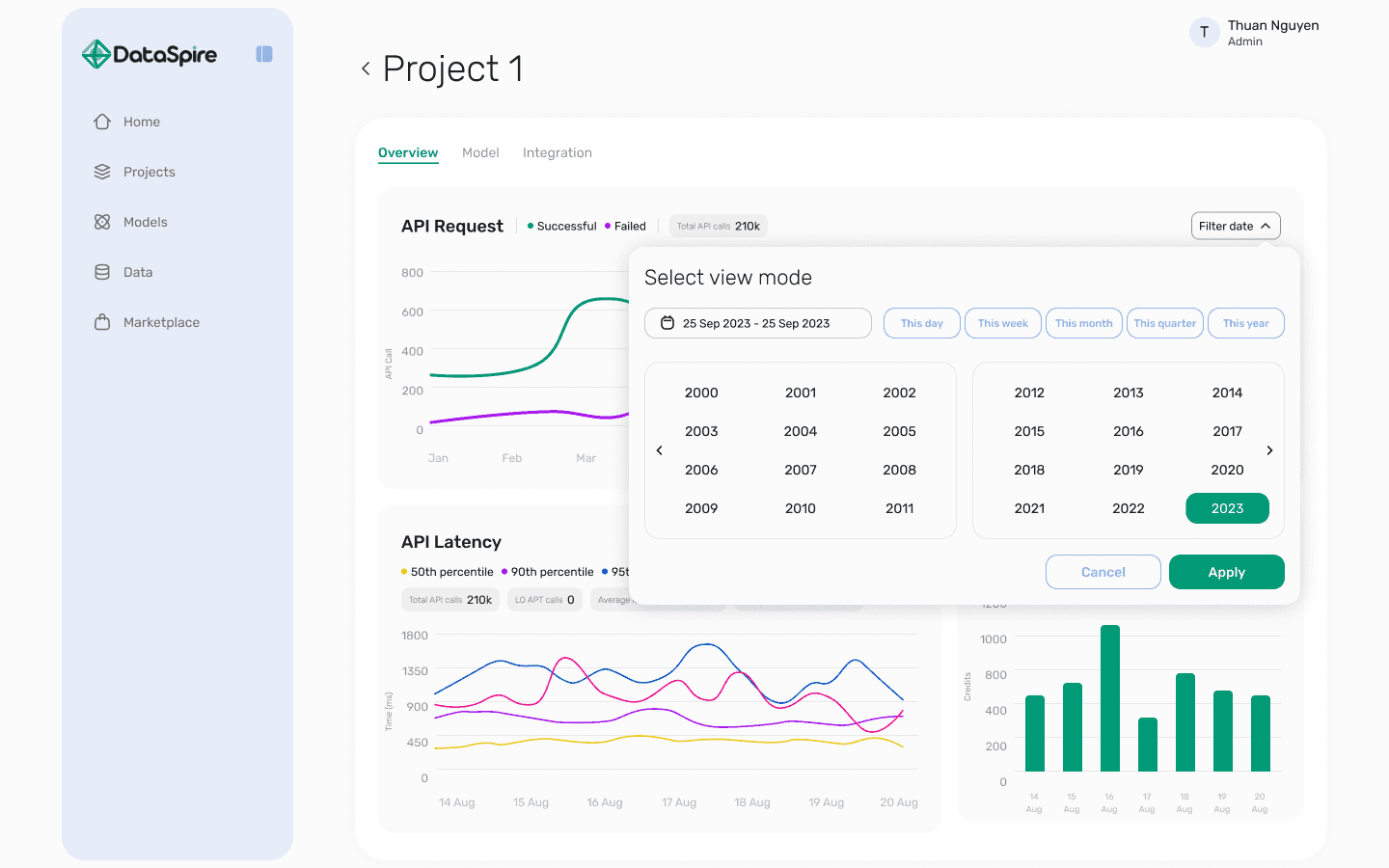This screenshot has width=1389, height=868.
Task: Select year 2019
Action: tap(1129, 470)
